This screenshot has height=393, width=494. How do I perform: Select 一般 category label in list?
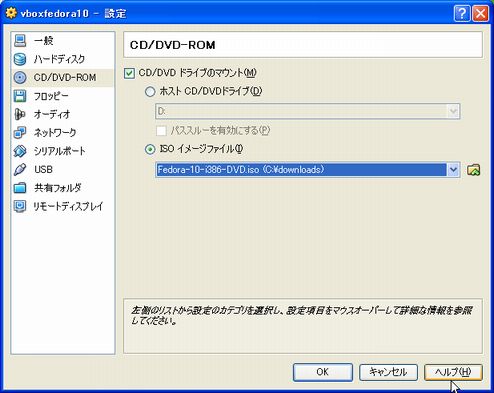[44, 41]
